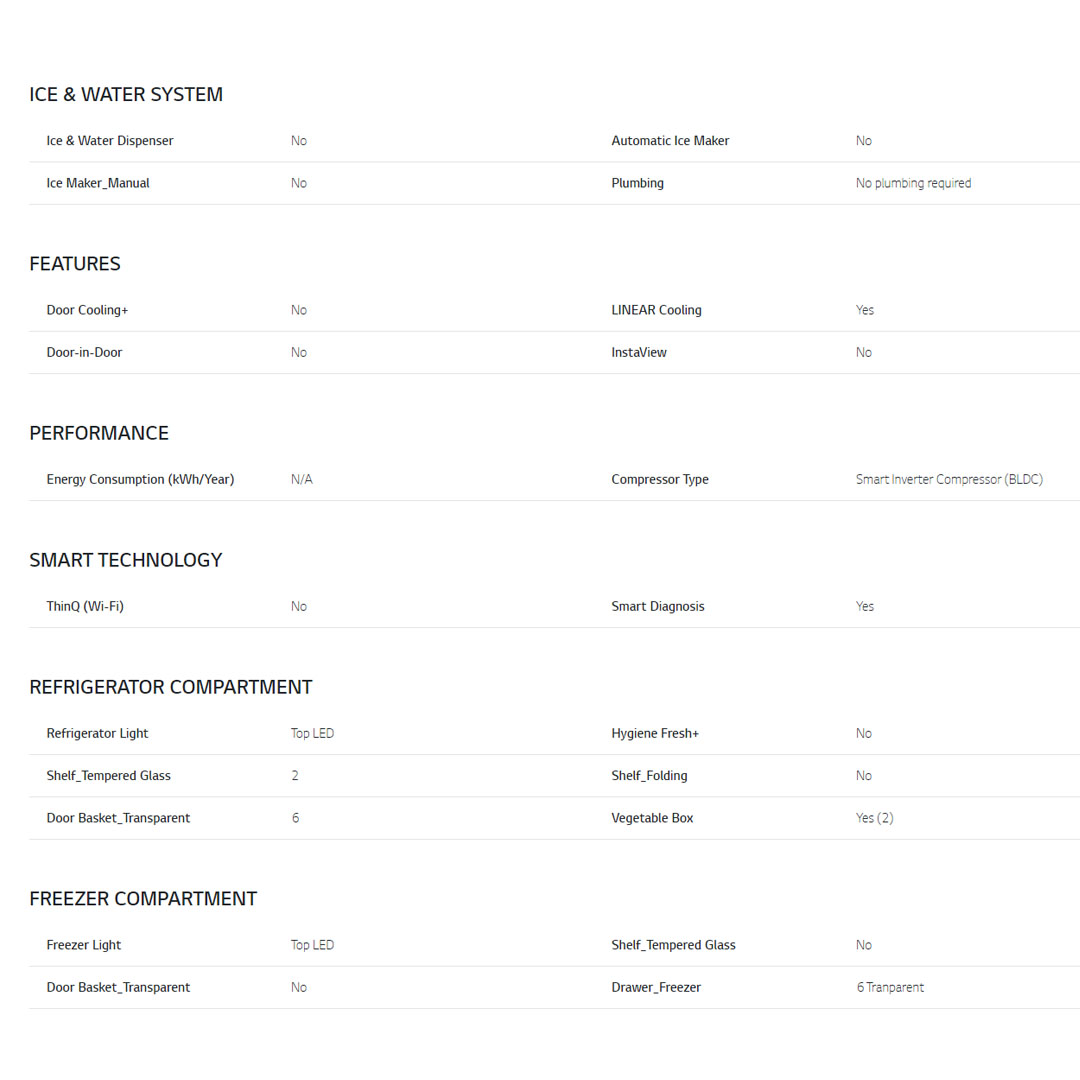Click the InstaView spec label
The width and height of the screenshot is (1080, 1080).
pyautogui.click(x=639, y=352)
